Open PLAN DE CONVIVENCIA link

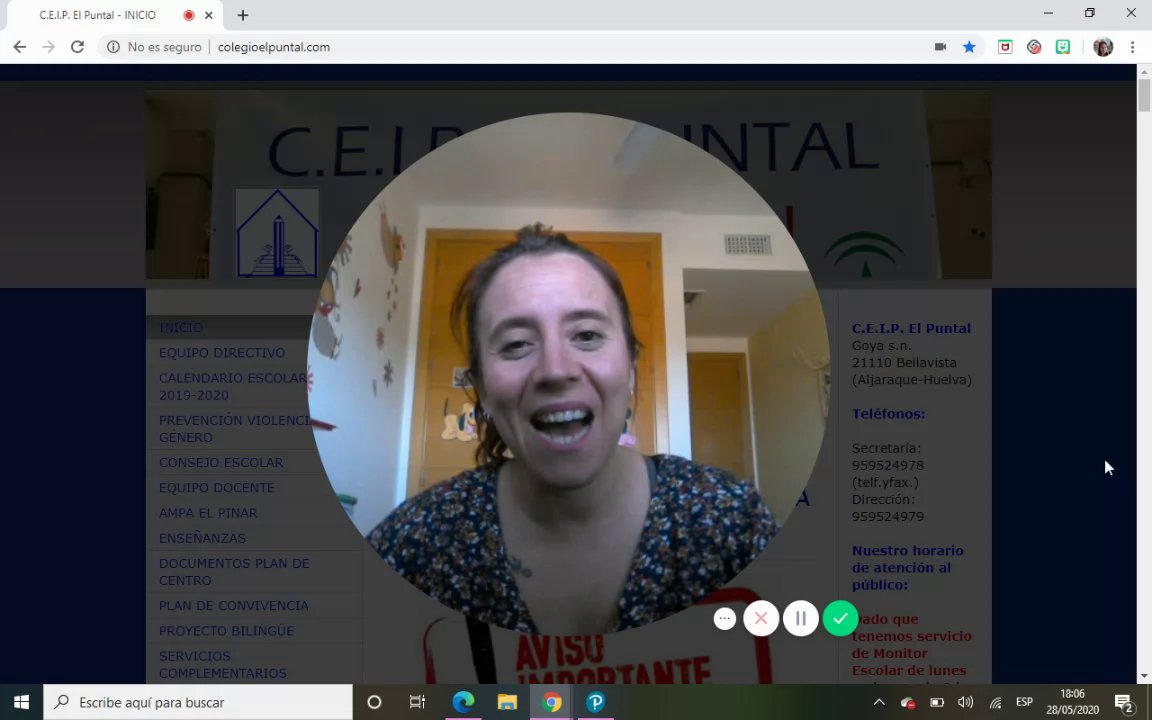coord(234,605)
